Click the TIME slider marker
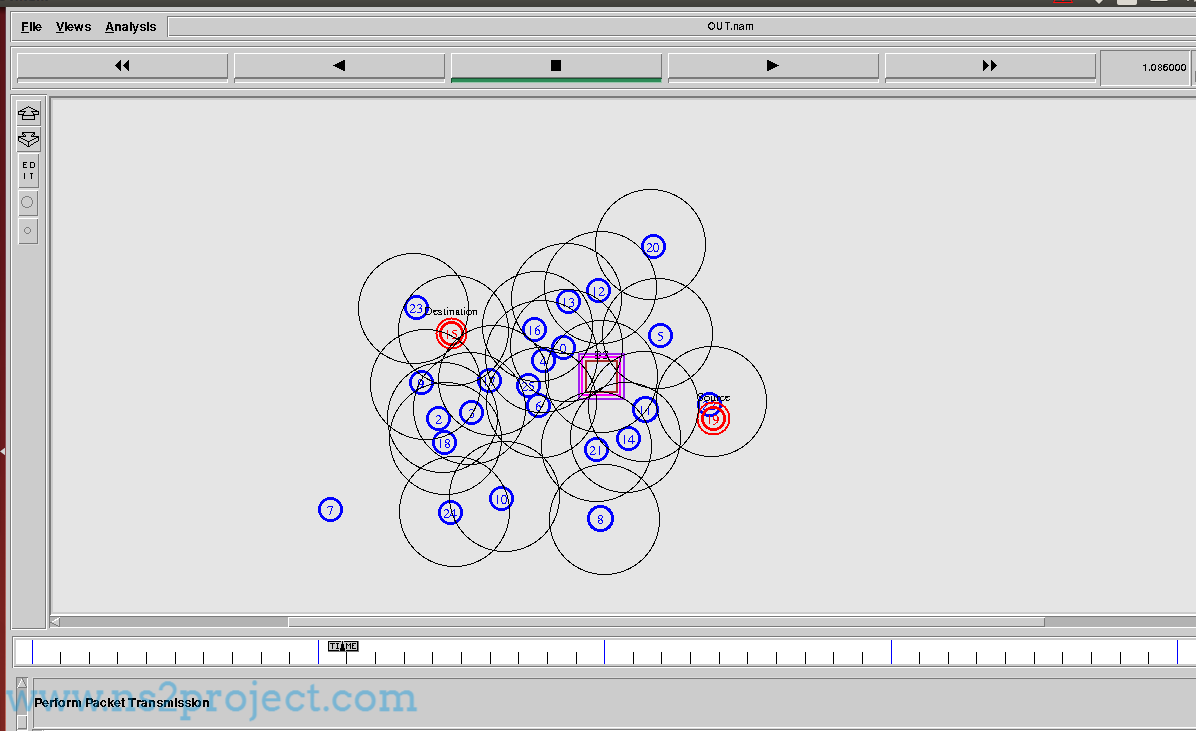Image resolution: width=1196 pixels, height=731 pixels. pos(343,646)
